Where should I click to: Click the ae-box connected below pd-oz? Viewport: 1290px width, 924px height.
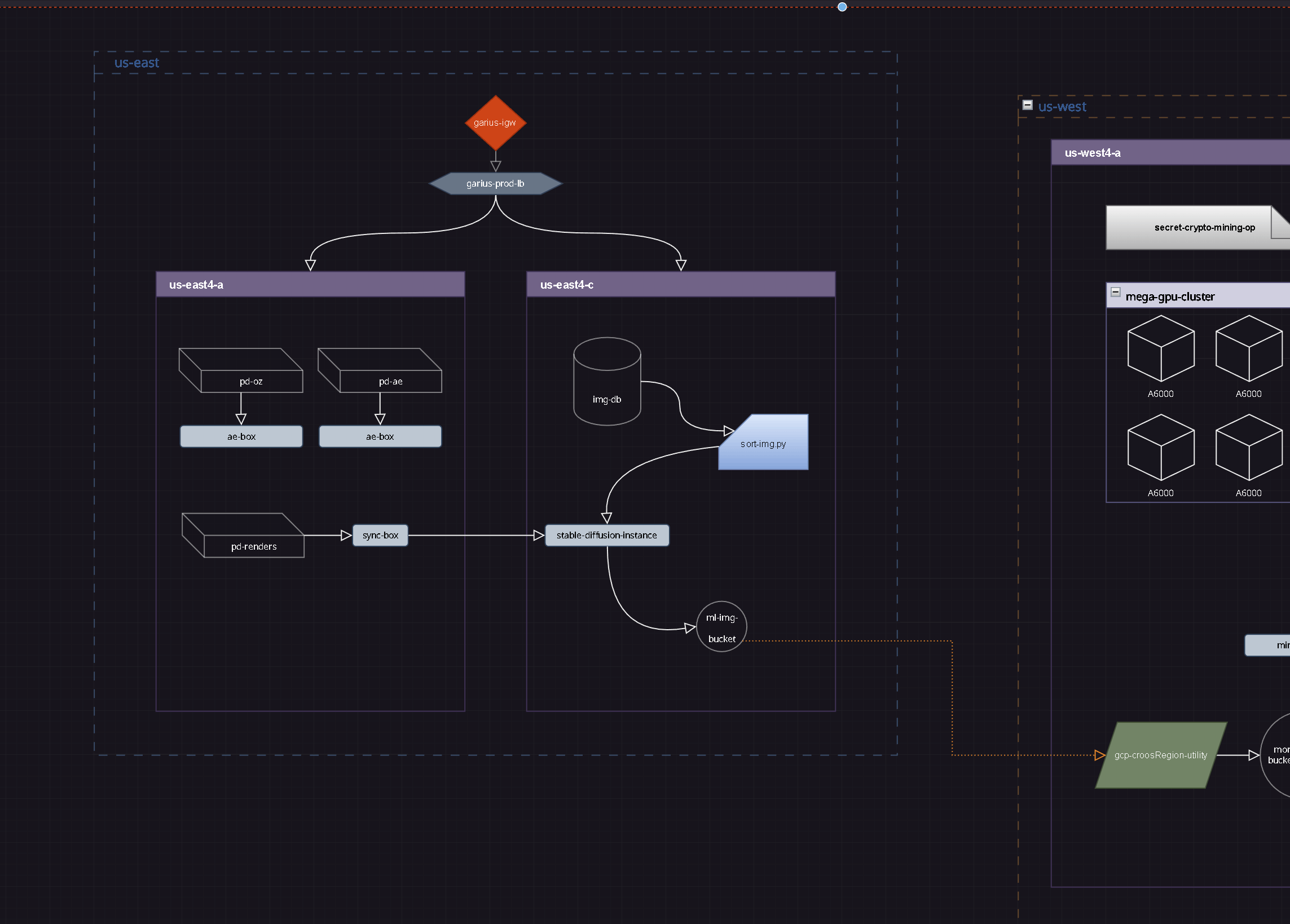pyautogui.click(x=241, y=437)
